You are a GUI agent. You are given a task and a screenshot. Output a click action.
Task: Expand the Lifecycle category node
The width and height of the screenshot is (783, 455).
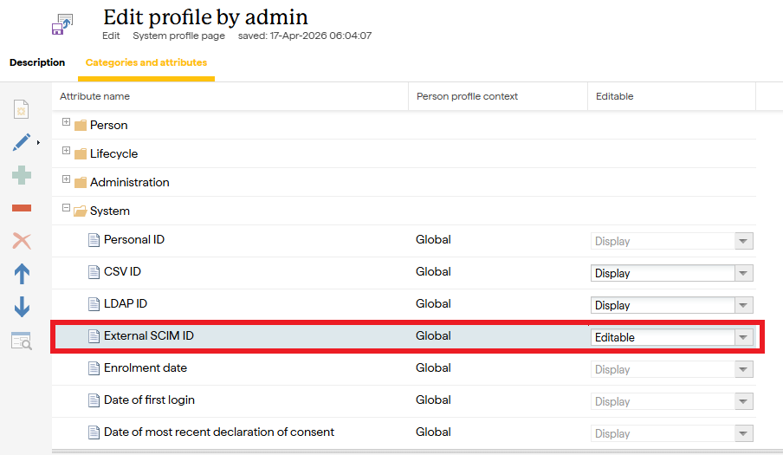pos(66,150)
